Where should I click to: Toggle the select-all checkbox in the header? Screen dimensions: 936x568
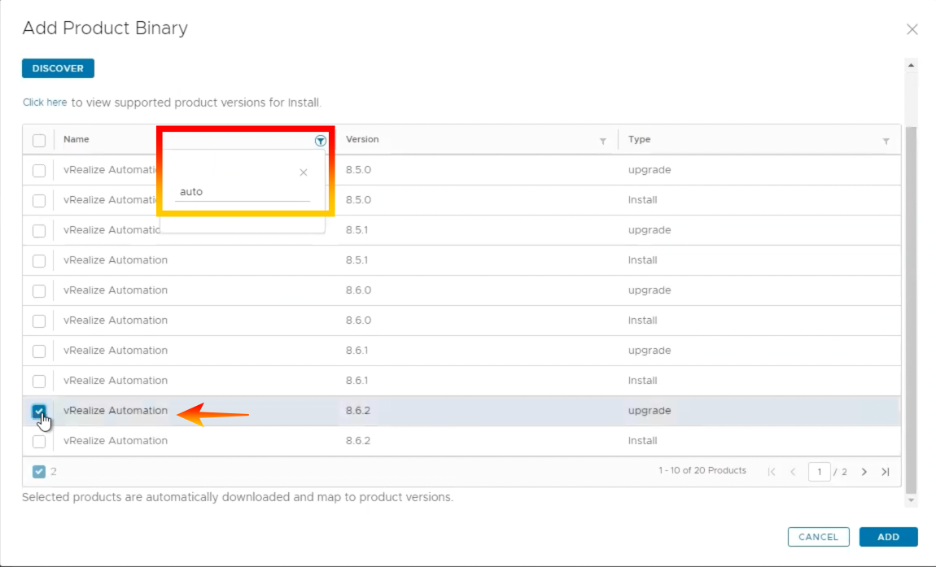tap(39, 141)
